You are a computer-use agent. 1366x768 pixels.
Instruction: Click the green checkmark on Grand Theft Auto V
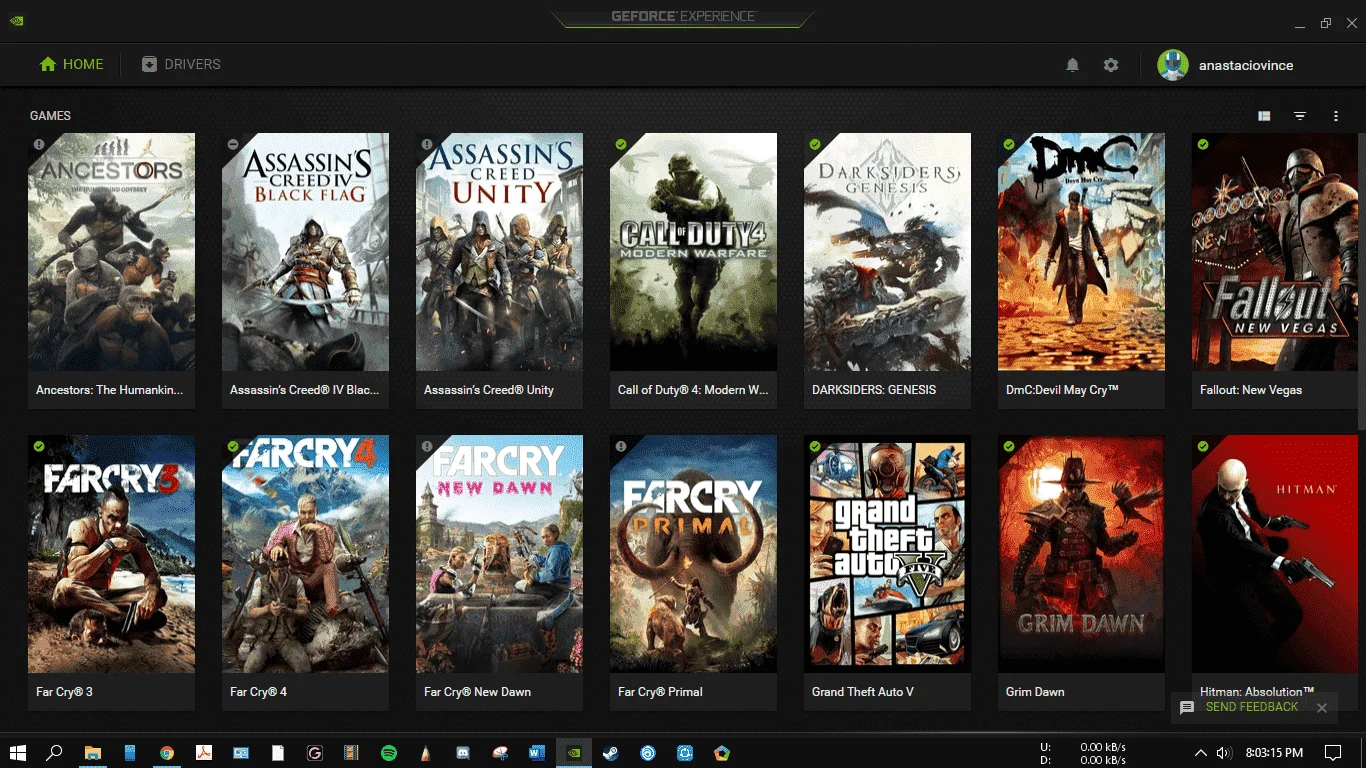point(815,446)
